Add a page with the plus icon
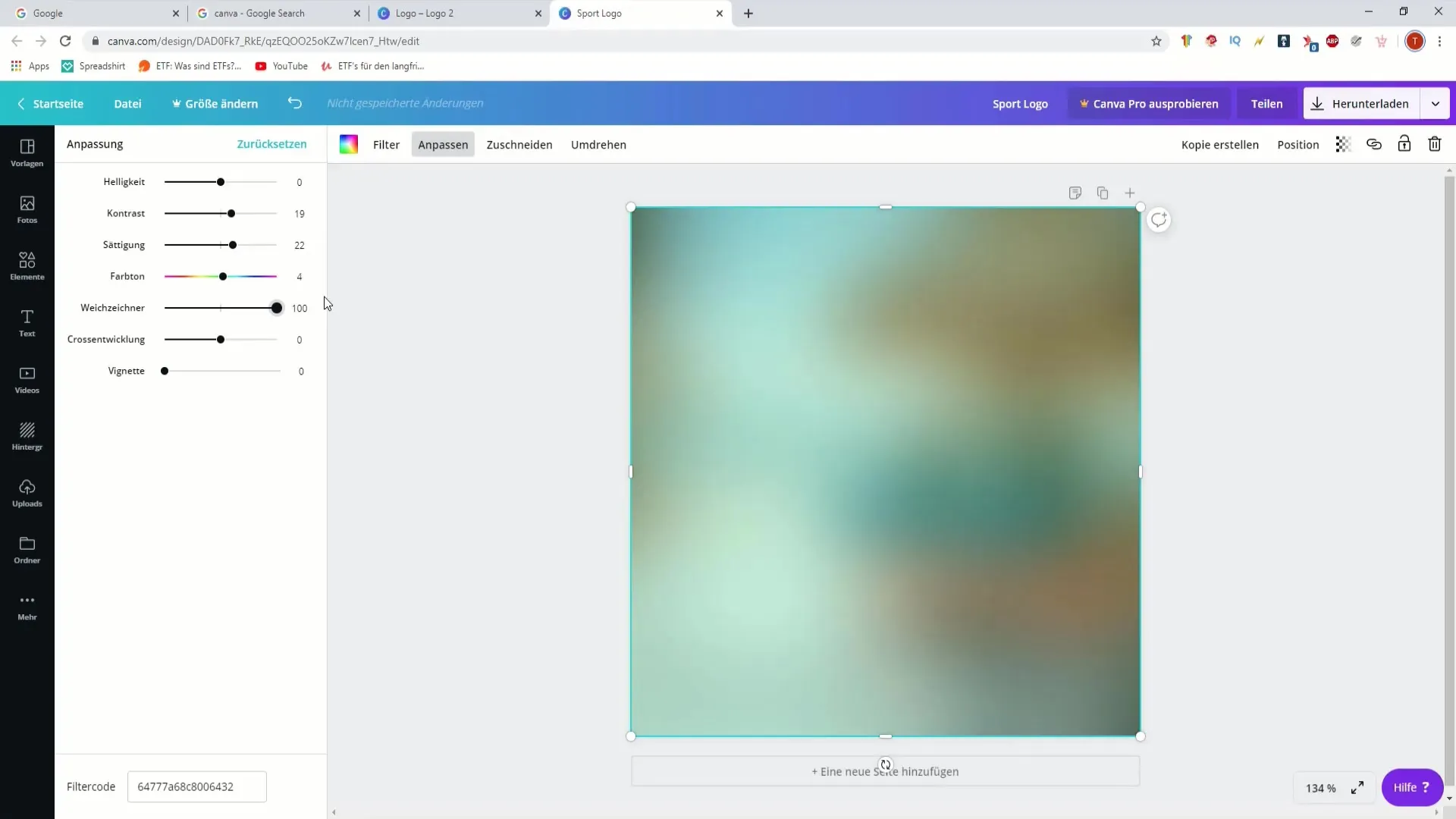This screenshot has width=1456, height=819. pos(1130,193)
